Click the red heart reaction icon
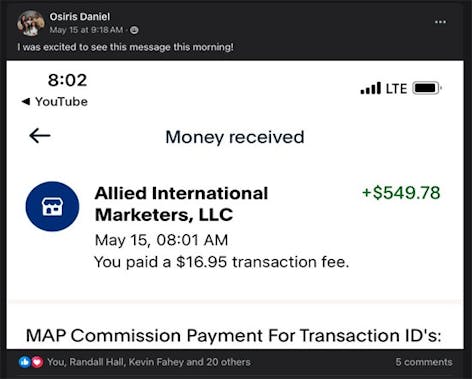 point(37,362)
